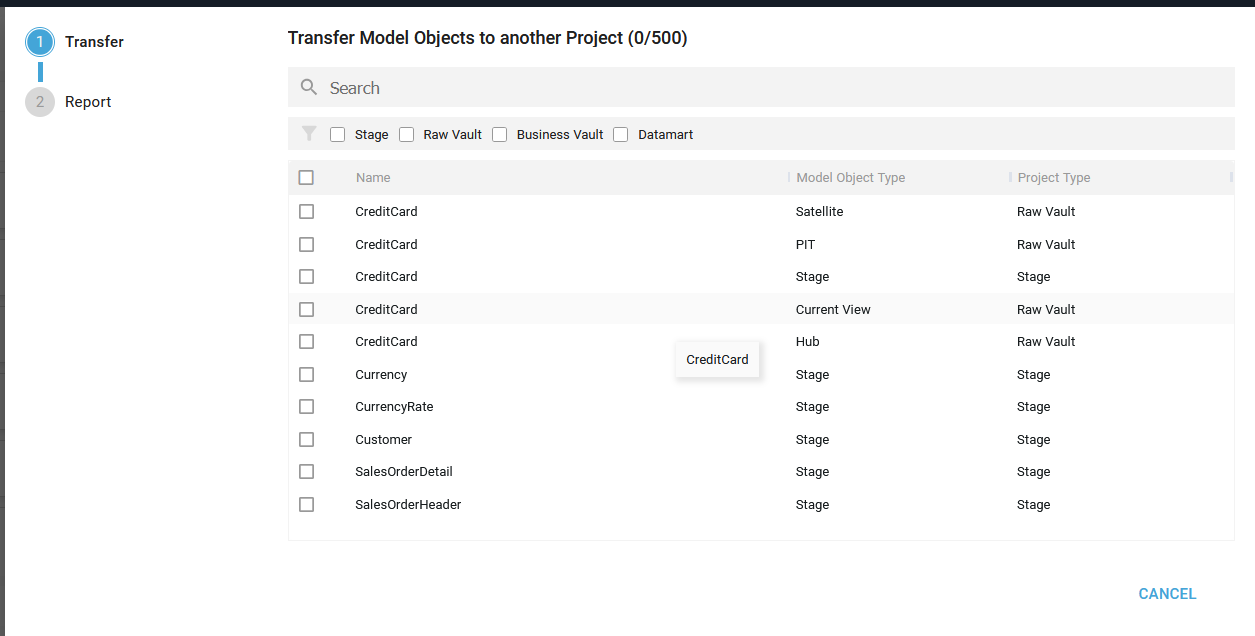Select the CreditCard PIT row checkbox
1255x636 pixels.
306,244
